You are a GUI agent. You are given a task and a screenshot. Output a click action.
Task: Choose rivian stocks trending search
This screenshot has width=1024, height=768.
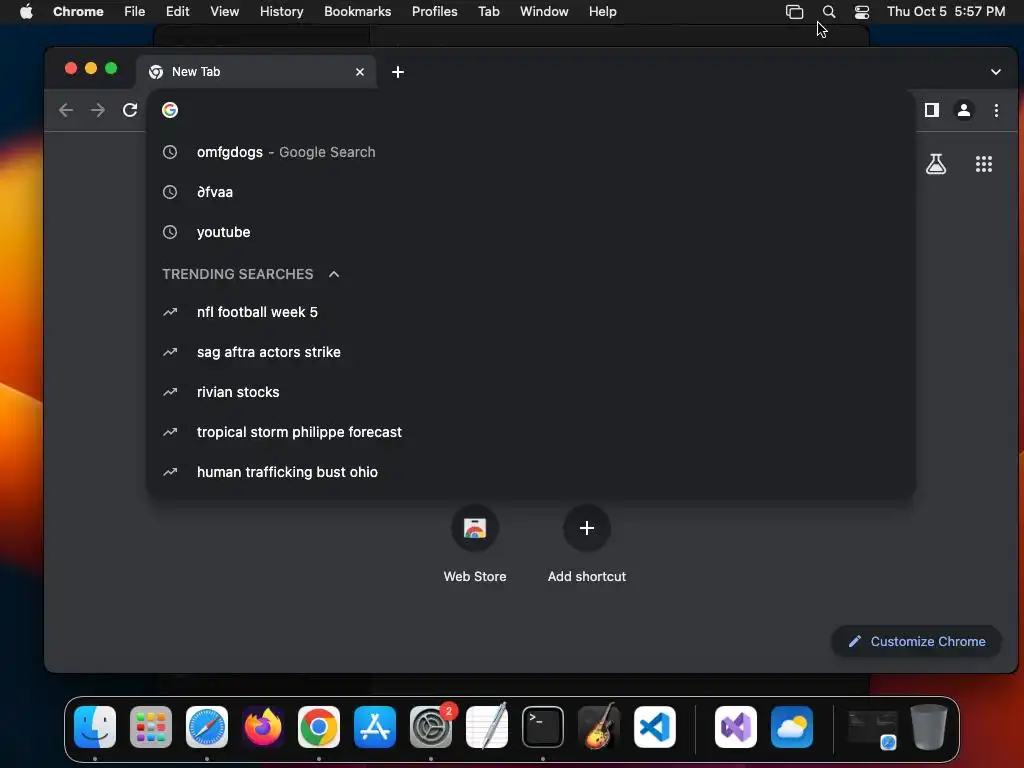[x=530, y=392]
